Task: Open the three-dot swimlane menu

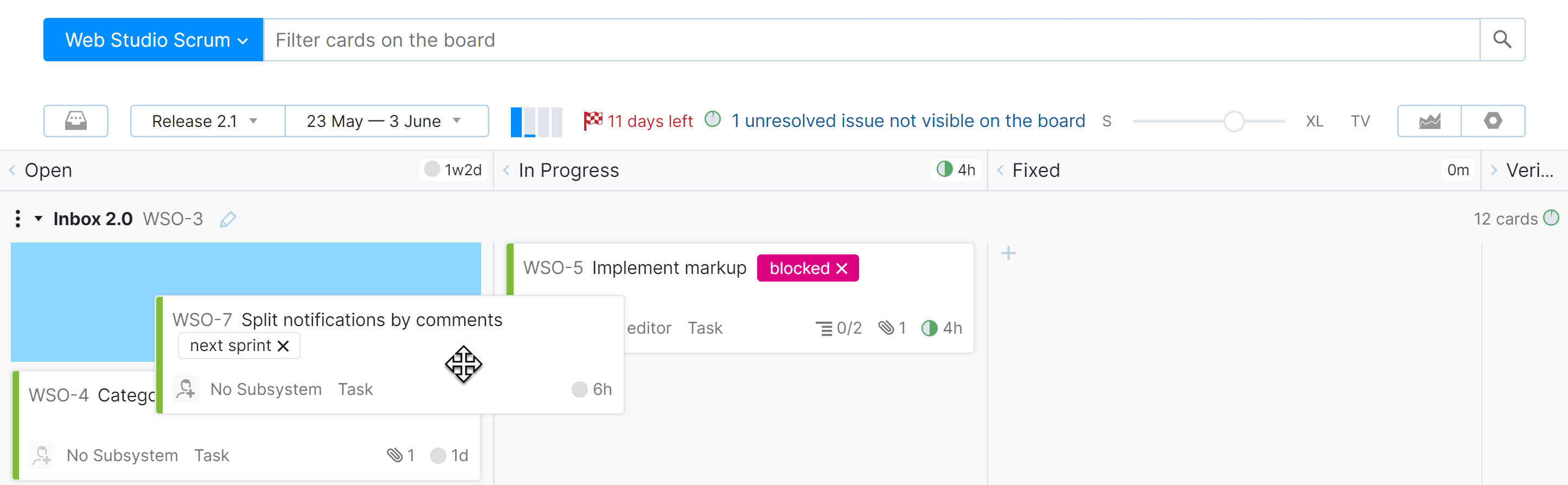Action: [18, 219]
